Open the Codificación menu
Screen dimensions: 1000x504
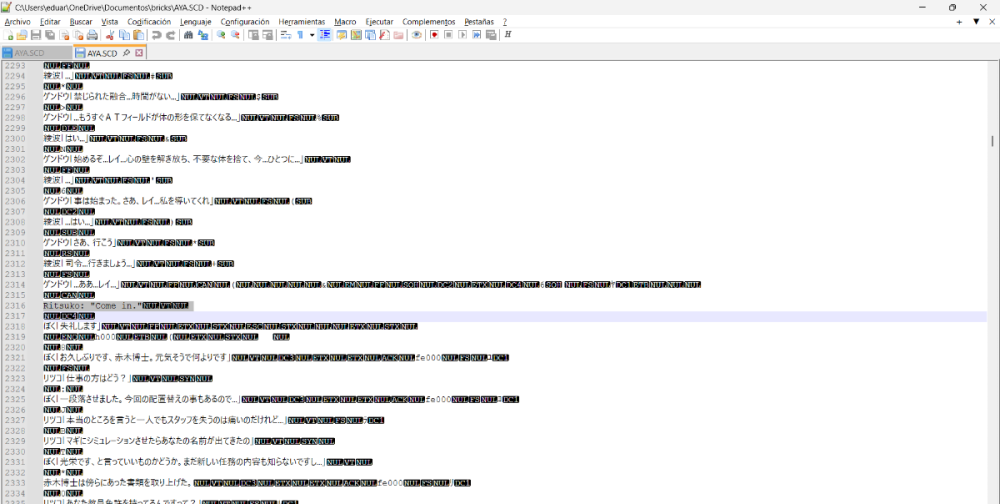[x=149, y=22]
